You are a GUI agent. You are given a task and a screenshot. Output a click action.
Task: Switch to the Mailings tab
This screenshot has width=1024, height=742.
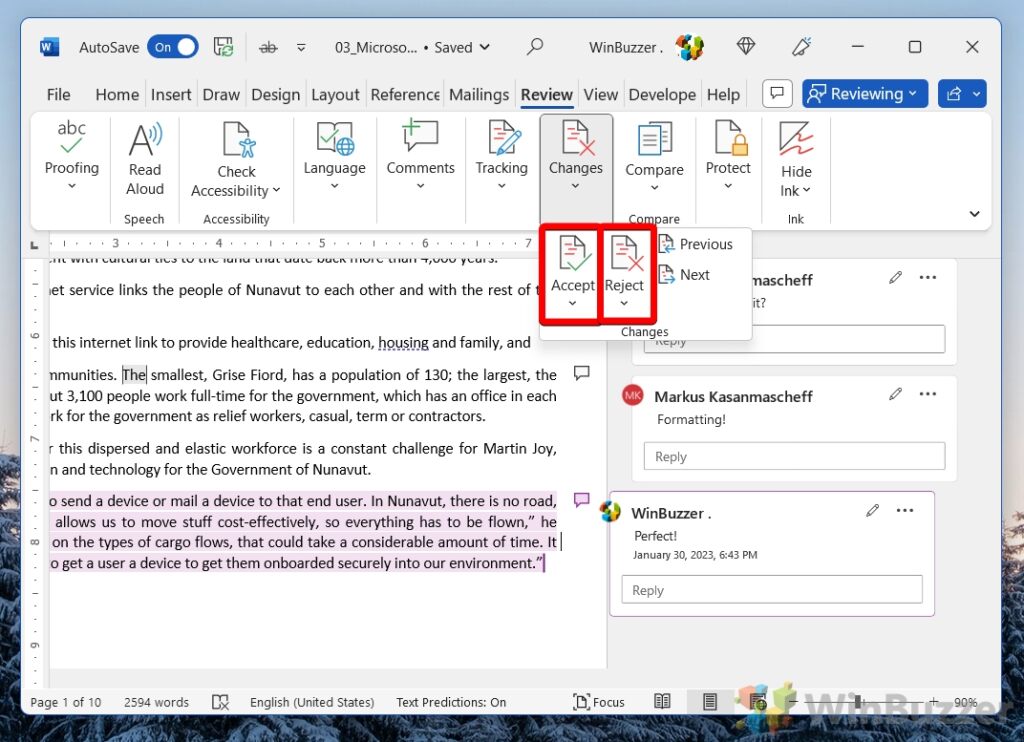point(479,94)
